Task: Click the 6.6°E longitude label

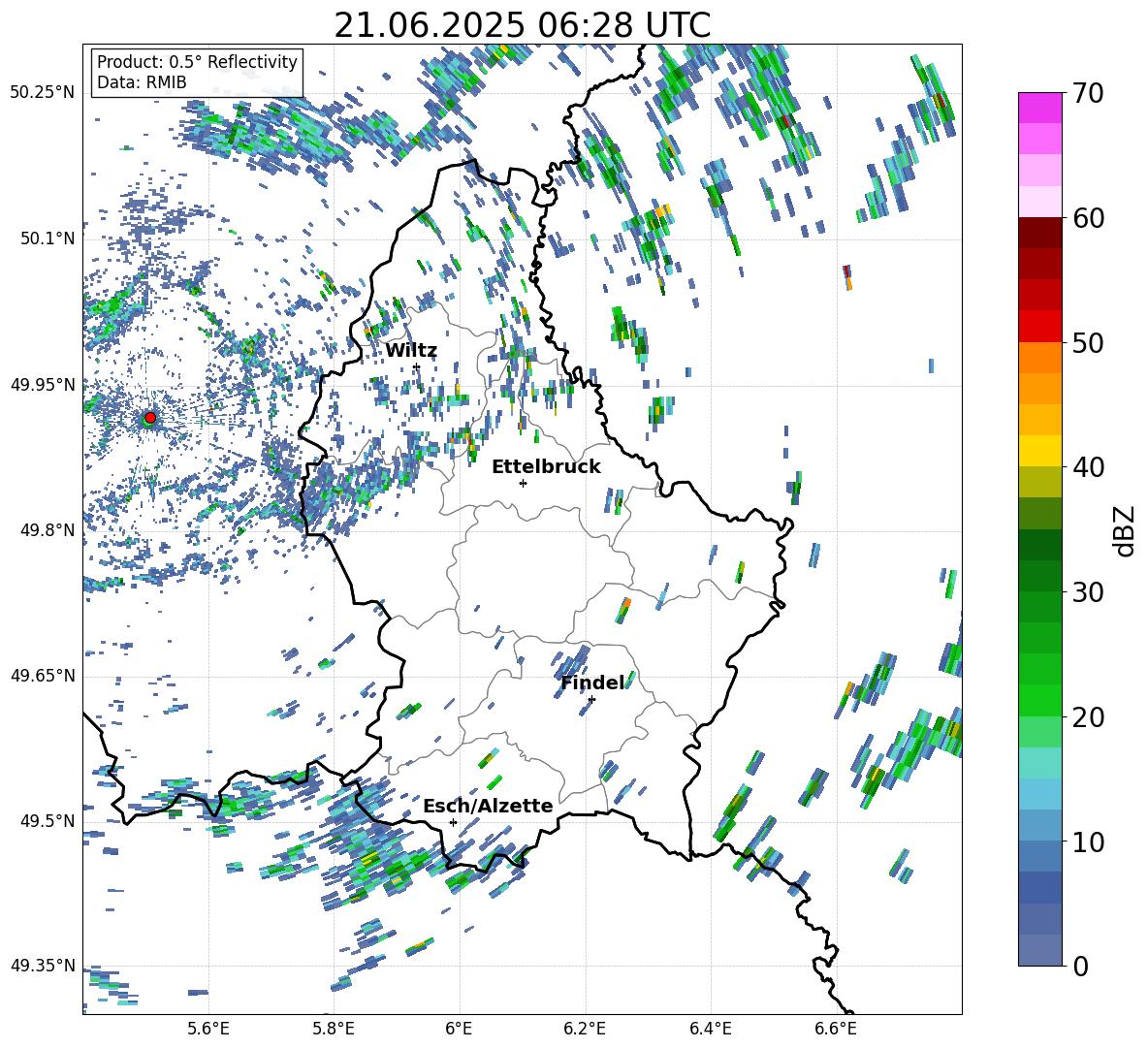Action: pyautogui.click(x=836, y=1029)
